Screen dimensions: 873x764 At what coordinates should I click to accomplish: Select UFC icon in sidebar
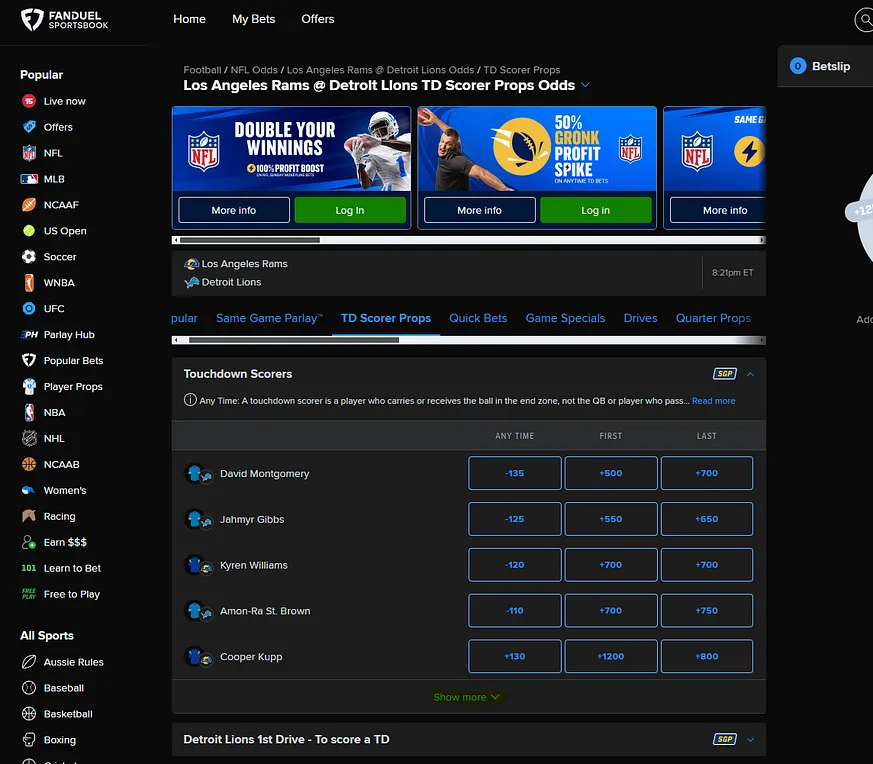29,308
